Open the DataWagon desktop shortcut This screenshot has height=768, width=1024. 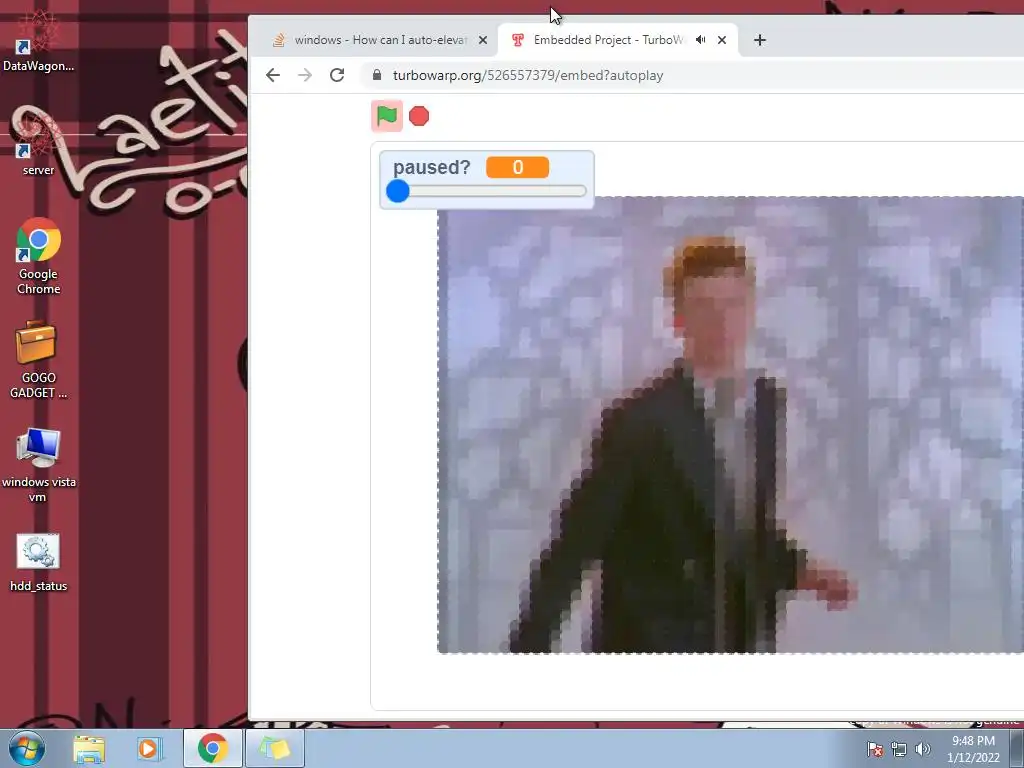(x=38, y=42)
